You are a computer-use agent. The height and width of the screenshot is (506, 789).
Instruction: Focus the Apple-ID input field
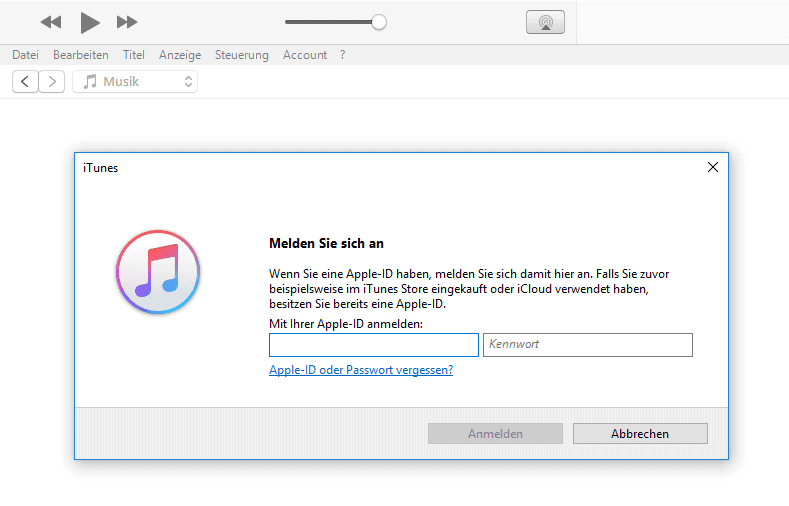(x=374, y=345)
